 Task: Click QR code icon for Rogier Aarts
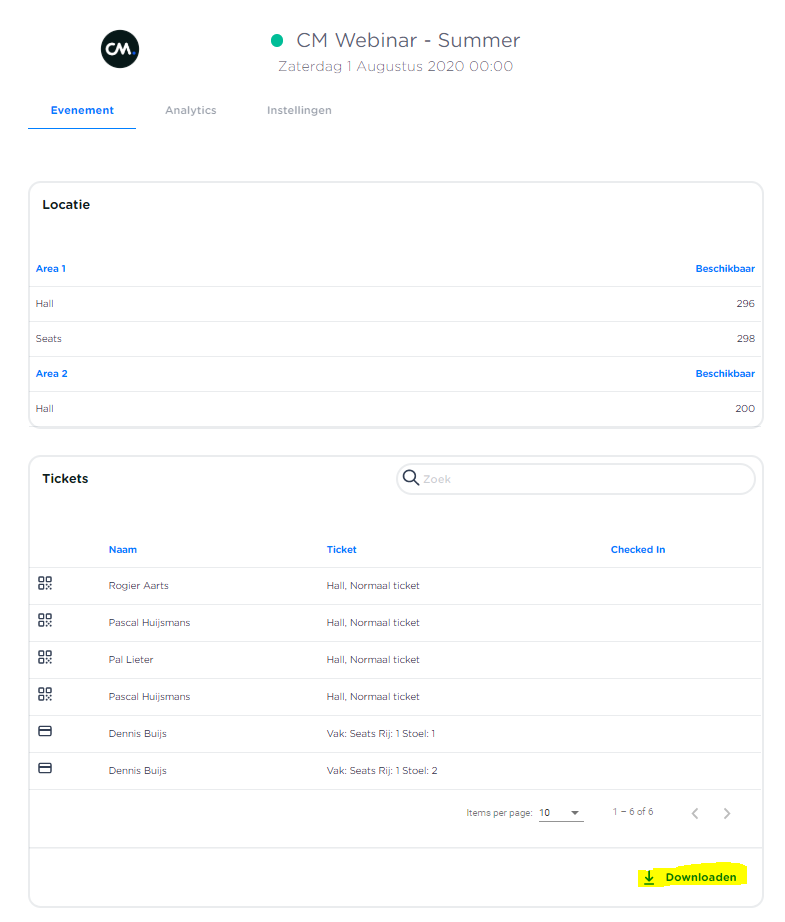tap(45, 584)
